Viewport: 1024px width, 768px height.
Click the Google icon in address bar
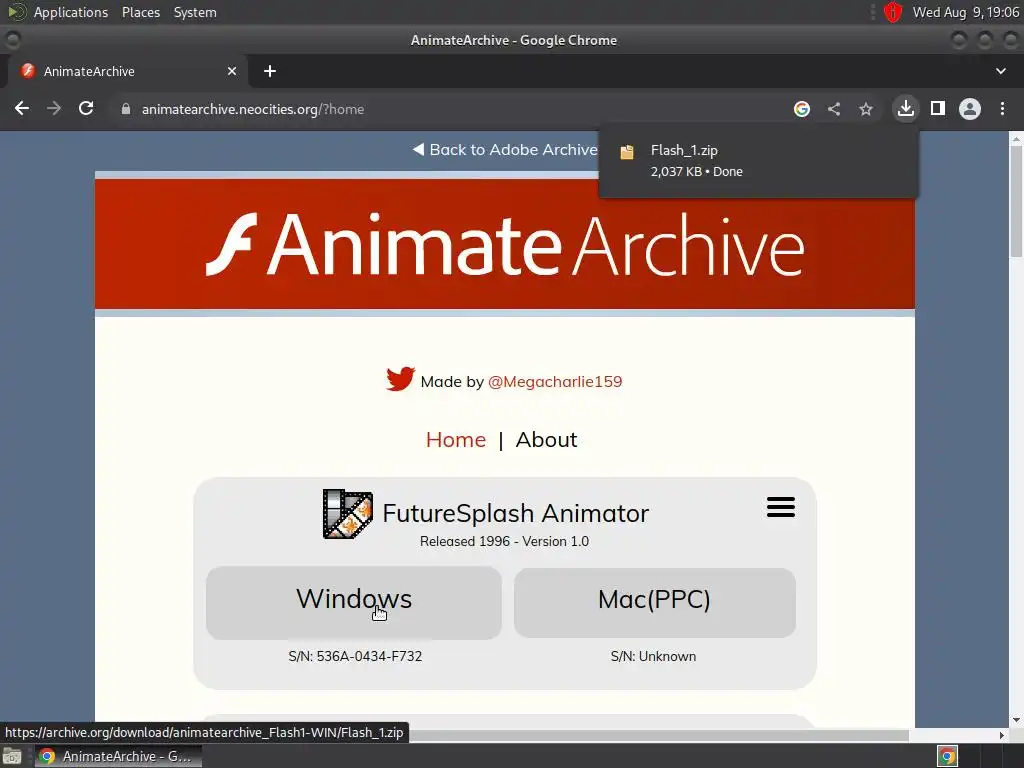[802, 109]
